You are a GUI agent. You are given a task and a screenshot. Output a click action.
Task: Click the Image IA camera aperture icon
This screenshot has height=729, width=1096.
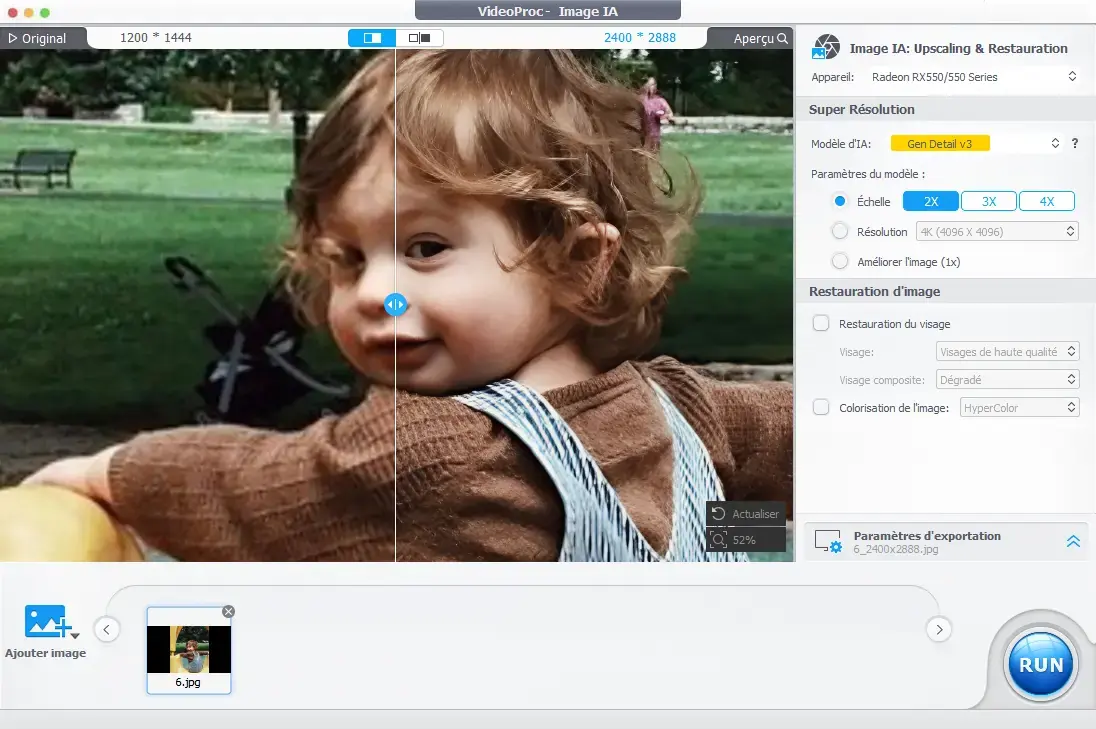point(827,44)
